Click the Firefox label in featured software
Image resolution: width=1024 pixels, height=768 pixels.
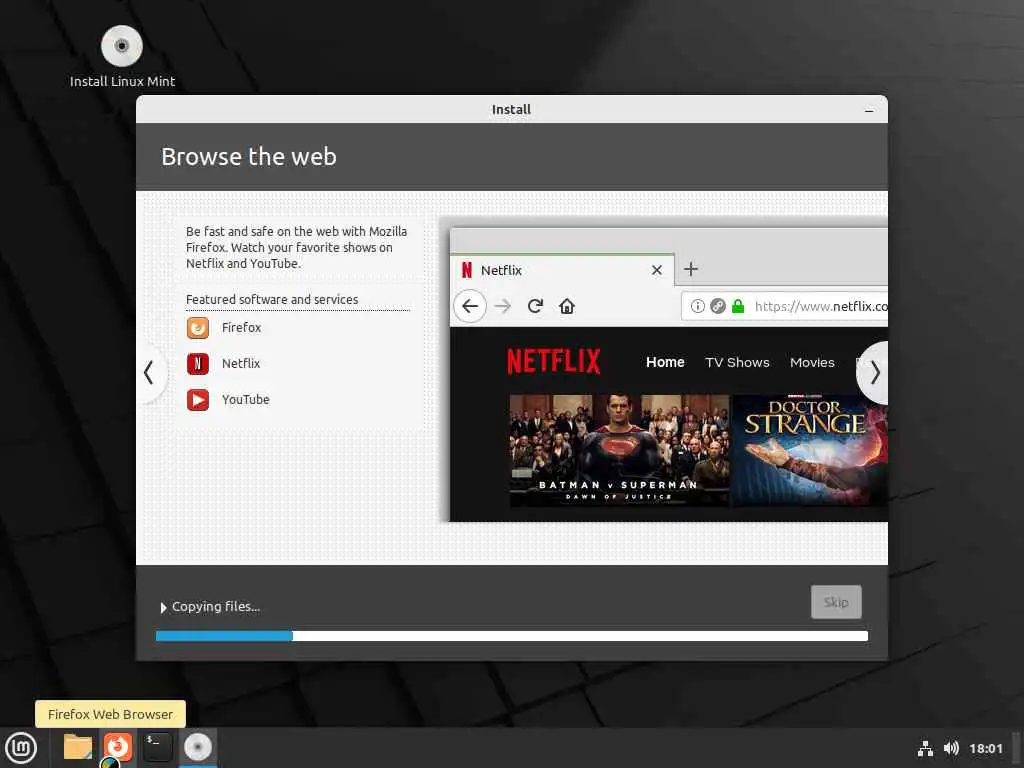click(x=241, y=328)
